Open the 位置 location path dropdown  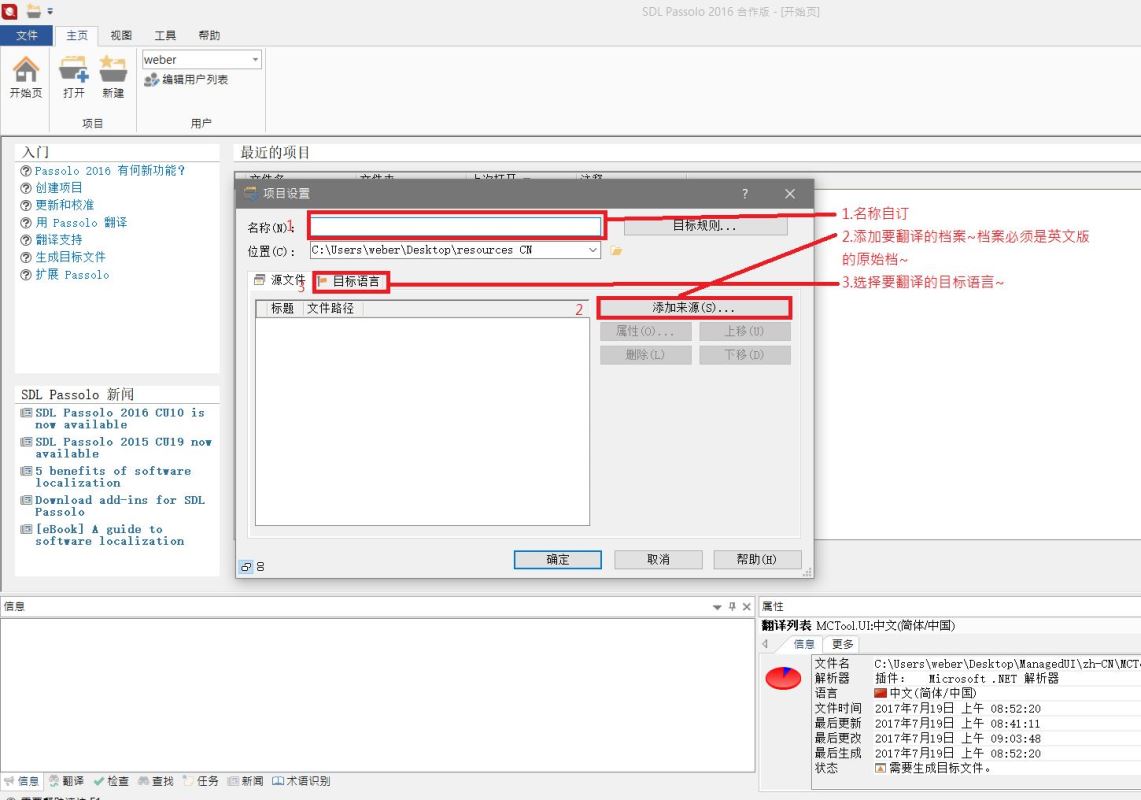(x=593, y=250)
